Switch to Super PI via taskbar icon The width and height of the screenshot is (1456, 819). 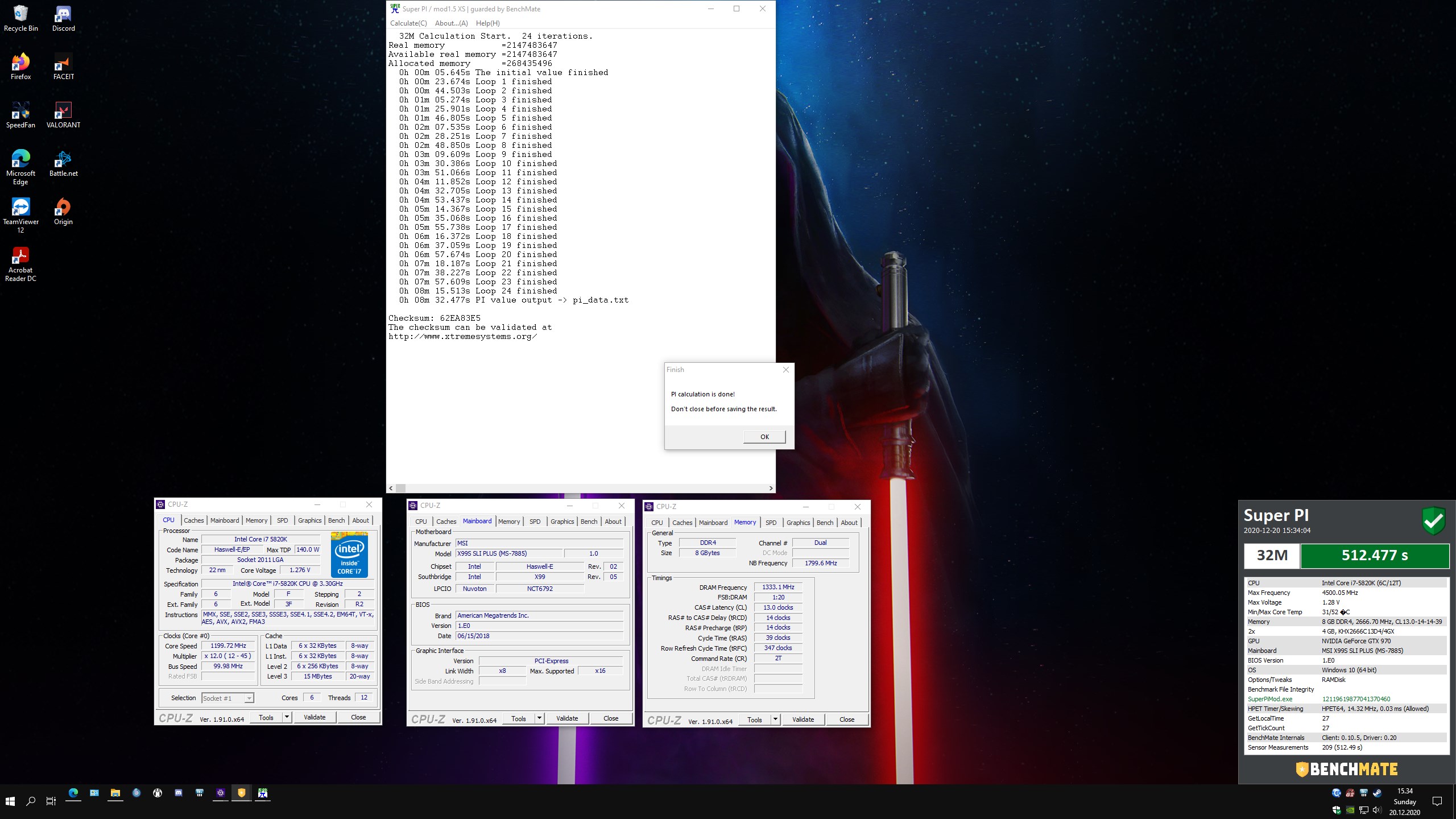(263, 793)
